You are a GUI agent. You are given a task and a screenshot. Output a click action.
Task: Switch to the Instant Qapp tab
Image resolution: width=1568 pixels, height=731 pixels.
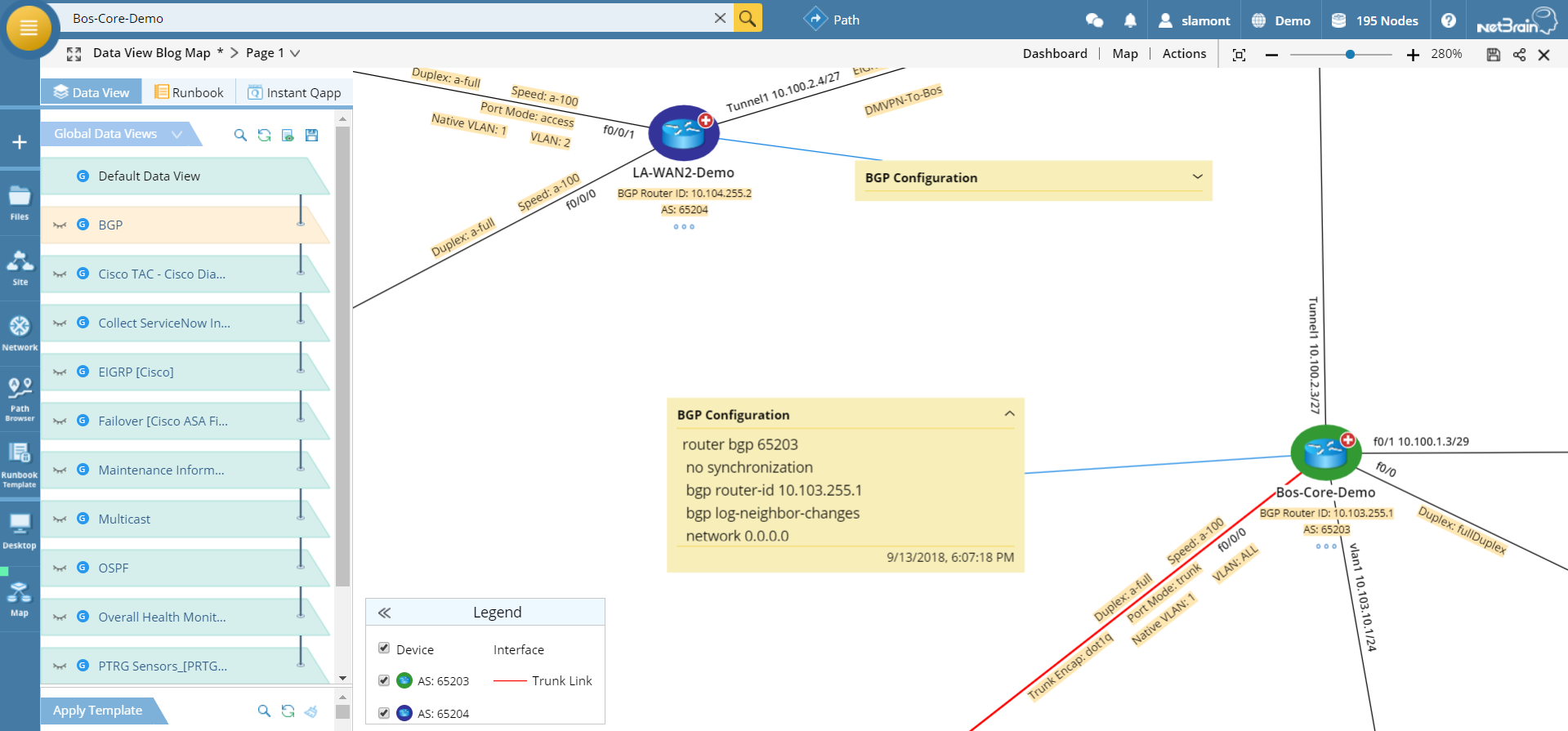click(x=294, y=92)
